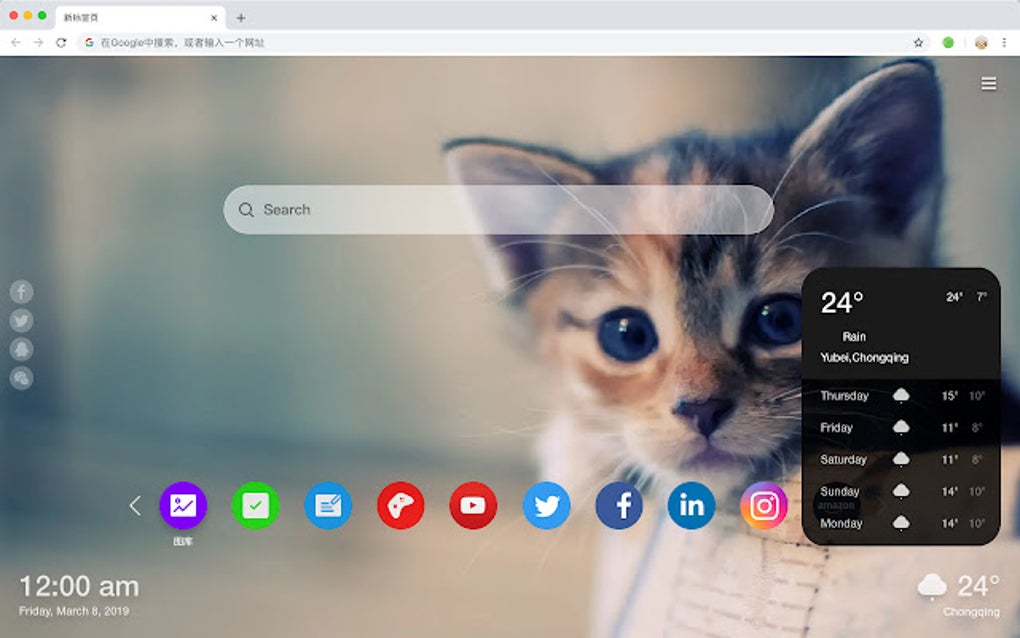Image resolution: width=1020 pixels, height=638 pixels.
Task: Open the Instagram shortcut icon
Action: pos(763,506)
